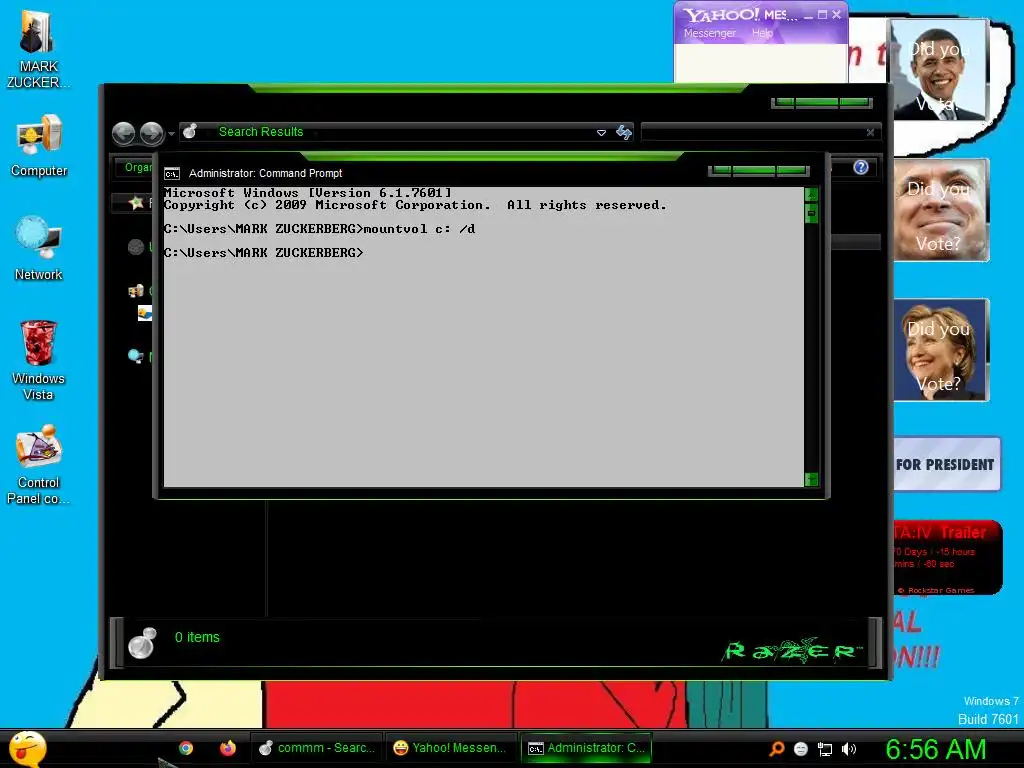Image resolution: width=1024 pixels, height=768 pixels.
Task: Click the magnifier tray icon
Action: 776,749
